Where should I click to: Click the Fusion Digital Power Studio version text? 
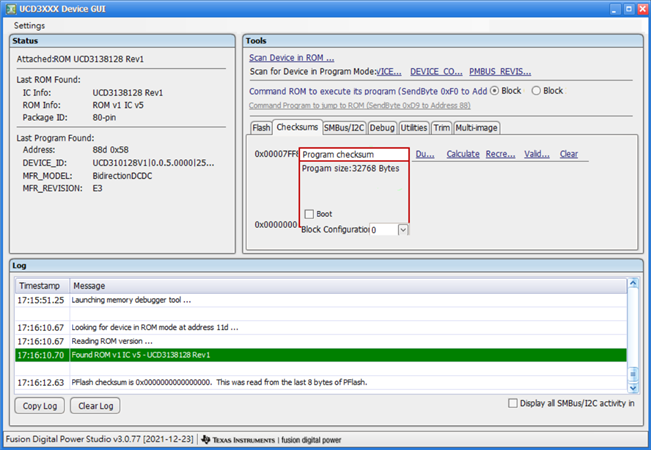click(100, 439)
